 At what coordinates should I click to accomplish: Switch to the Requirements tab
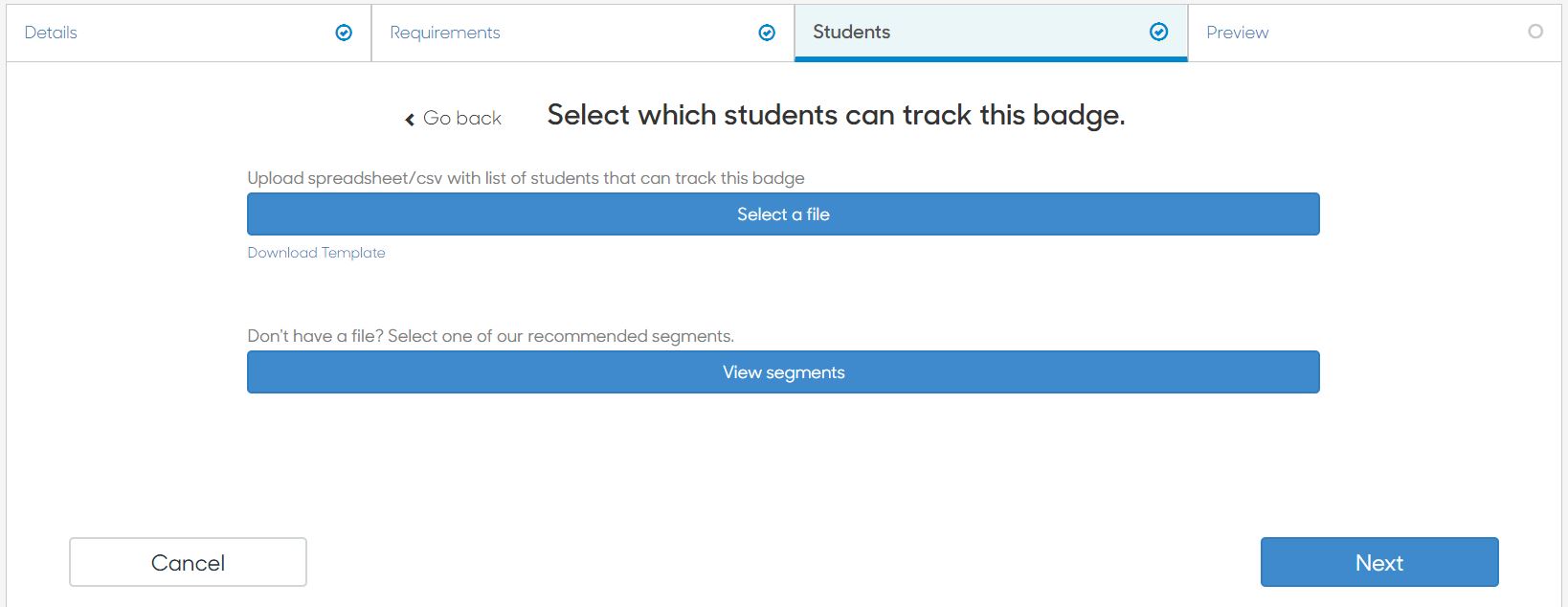pos(583,33)
